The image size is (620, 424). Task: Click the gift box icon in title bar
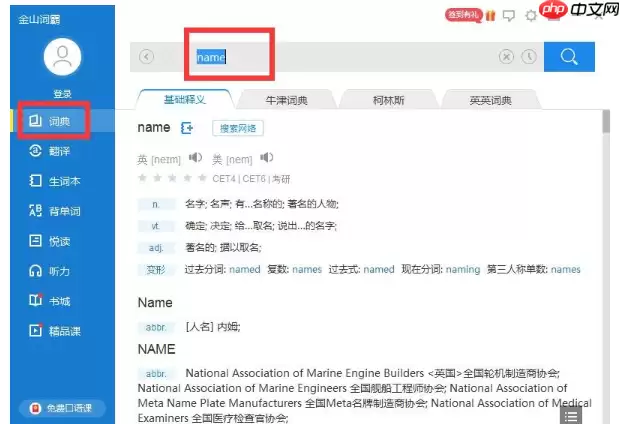(490, 15)
